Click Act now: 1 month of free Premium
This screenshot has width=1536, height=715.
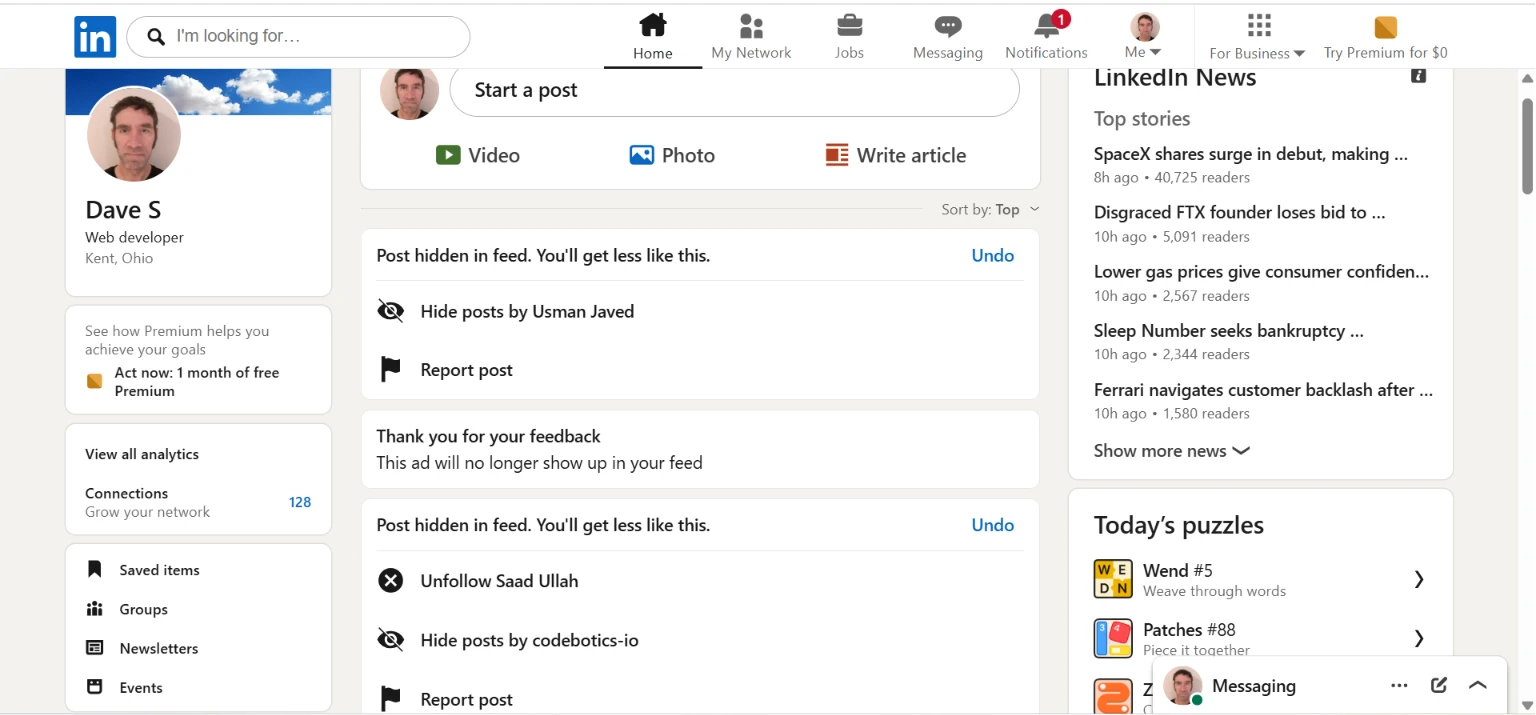click(197, 381)
